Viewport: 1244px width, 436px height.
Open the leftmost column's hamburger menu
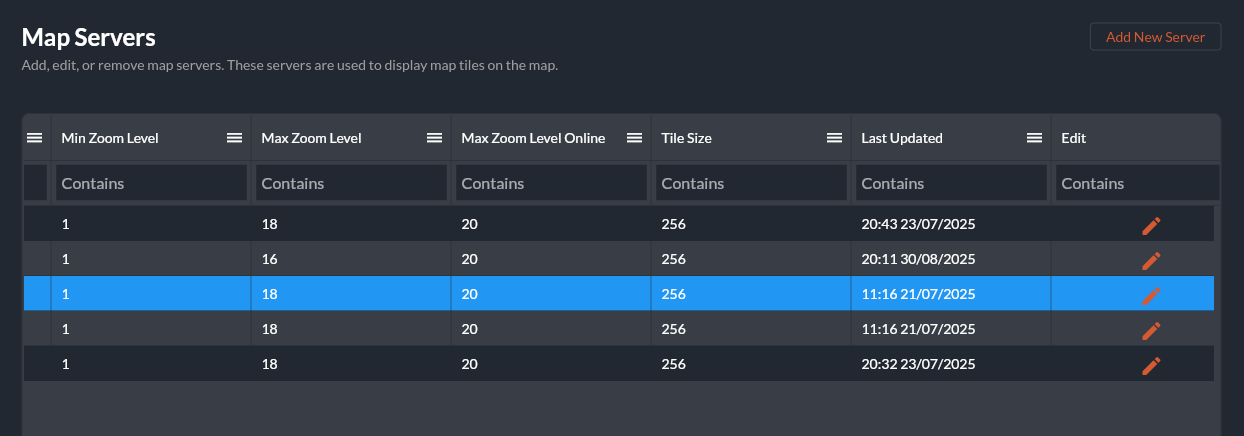tap(34, 138)
